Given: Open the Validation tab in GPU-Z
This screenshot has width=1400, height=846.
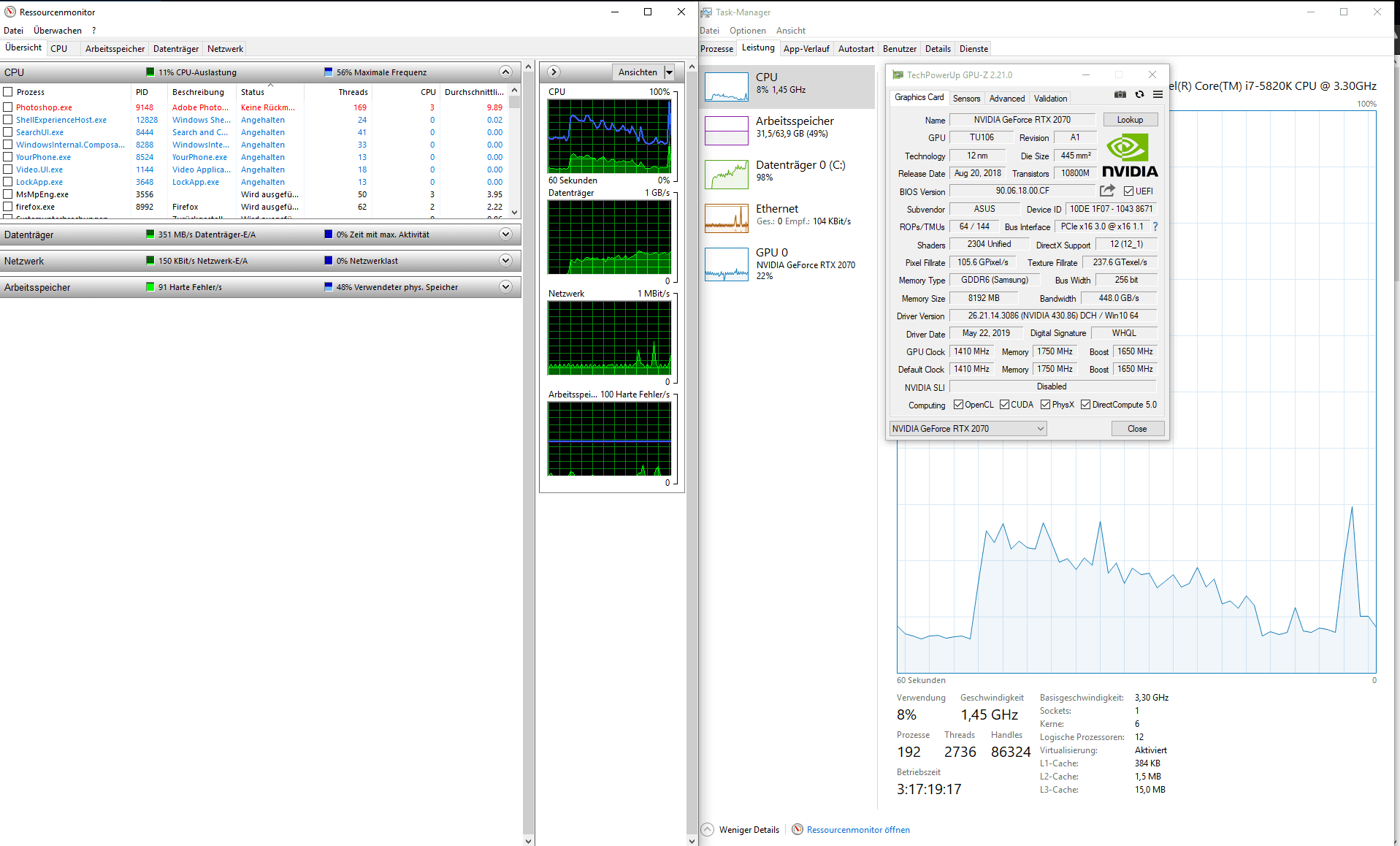Looking at the screenshot, I should point(1050,99).
